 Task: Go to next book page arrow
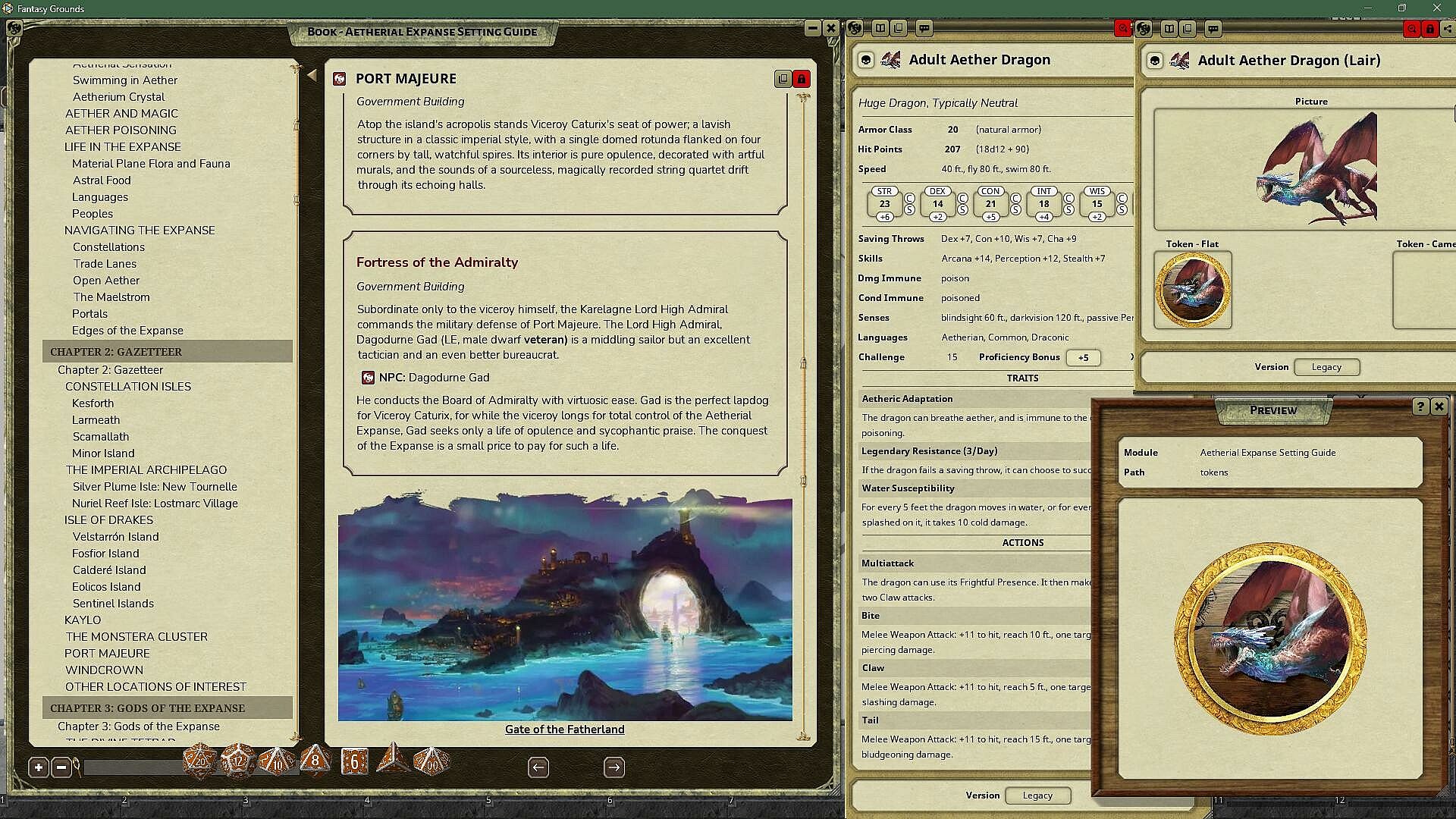[x=613, y=767]
